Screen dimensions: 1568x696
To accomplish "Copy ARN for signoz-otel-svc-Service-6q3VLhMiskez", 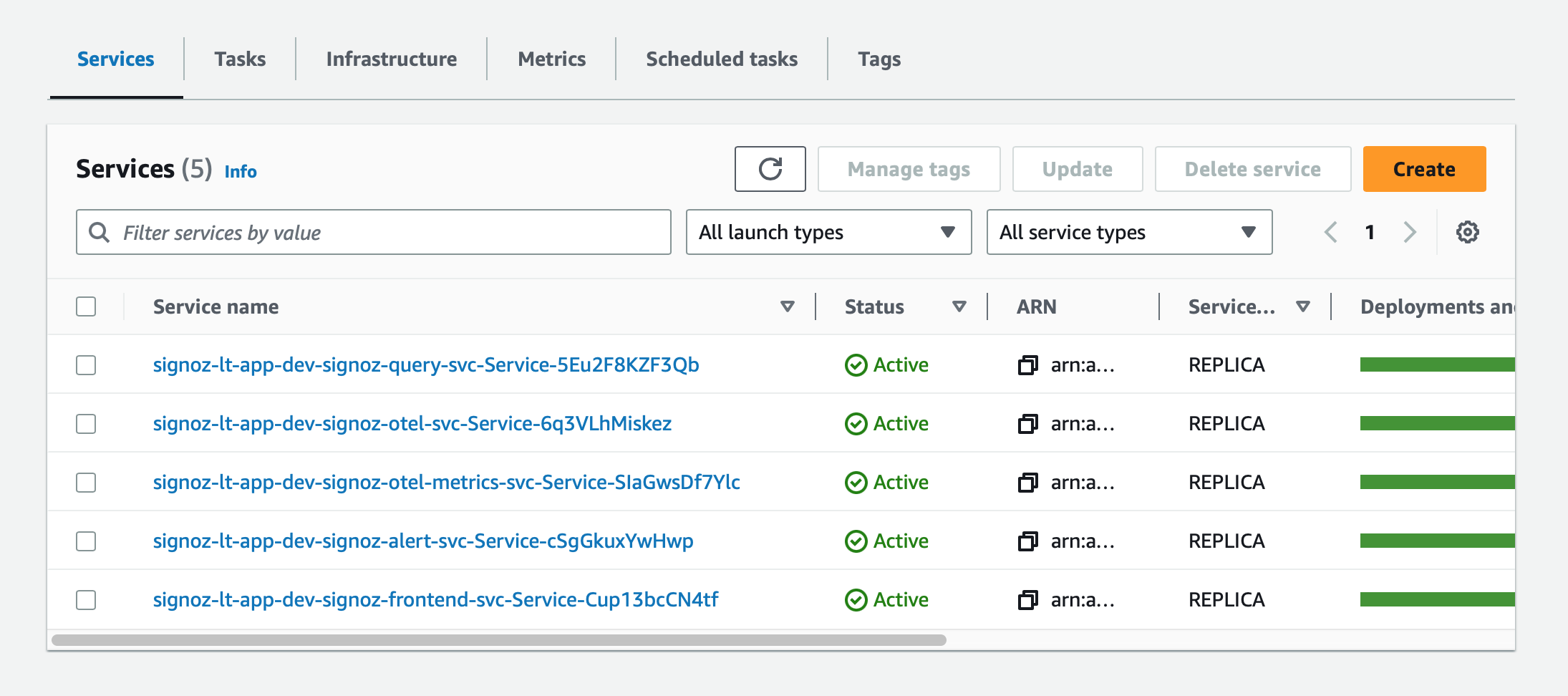I will click(x=1028, y=424).
